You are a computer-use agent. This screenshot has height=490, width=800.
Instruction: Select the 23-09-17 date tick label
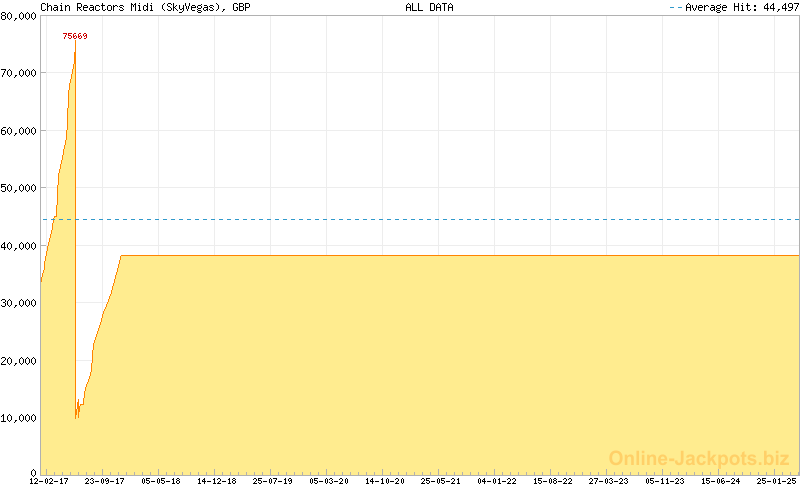coord(104,481)
